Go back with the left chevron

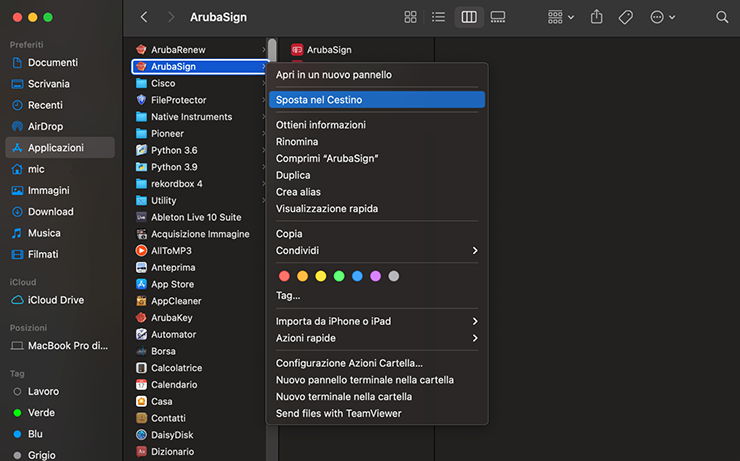(x=144, y=17)
